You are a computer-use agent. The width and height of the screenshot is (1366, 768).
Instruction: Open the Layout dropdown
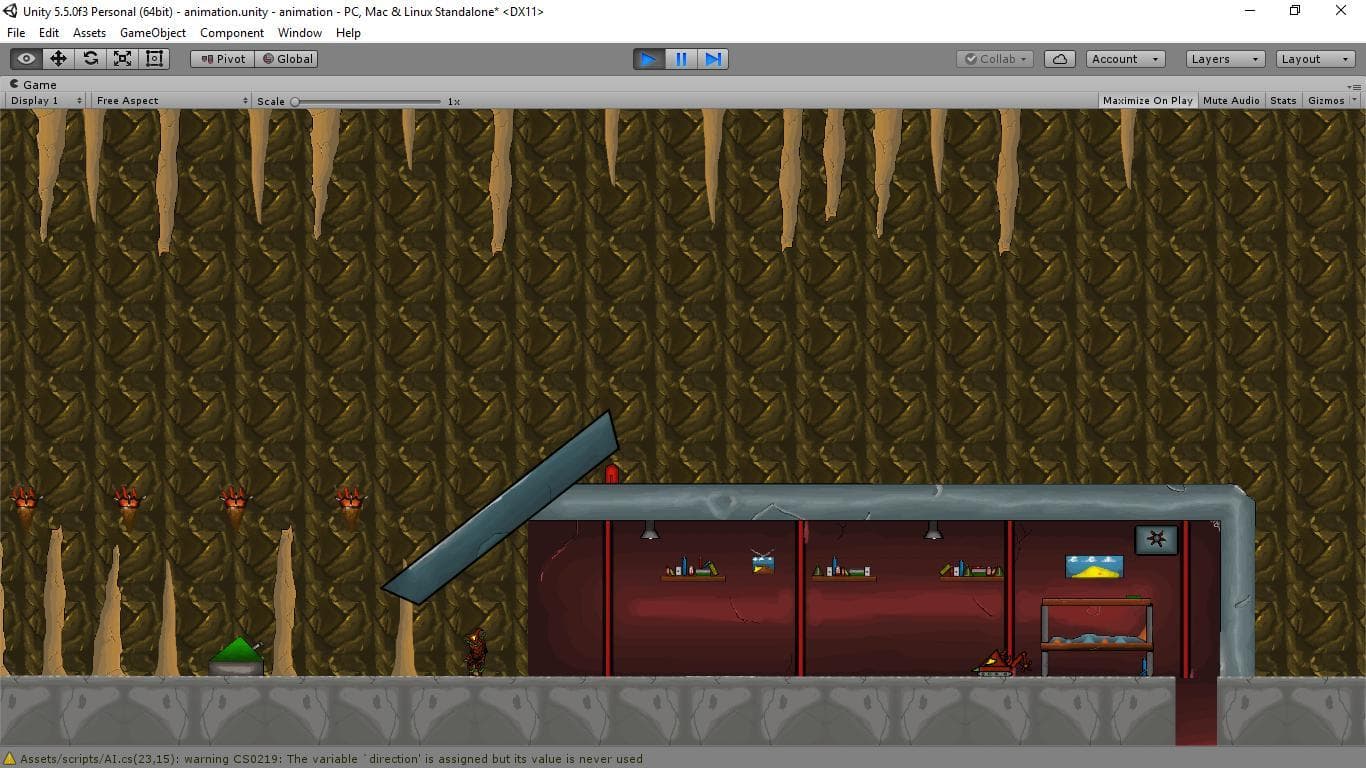1316,59
